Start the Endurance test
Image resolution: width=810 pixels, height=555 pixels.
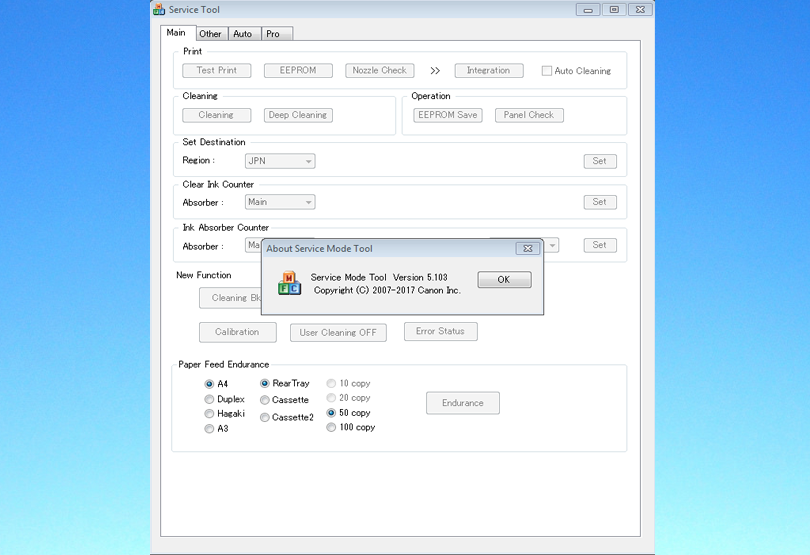(463, 403)
